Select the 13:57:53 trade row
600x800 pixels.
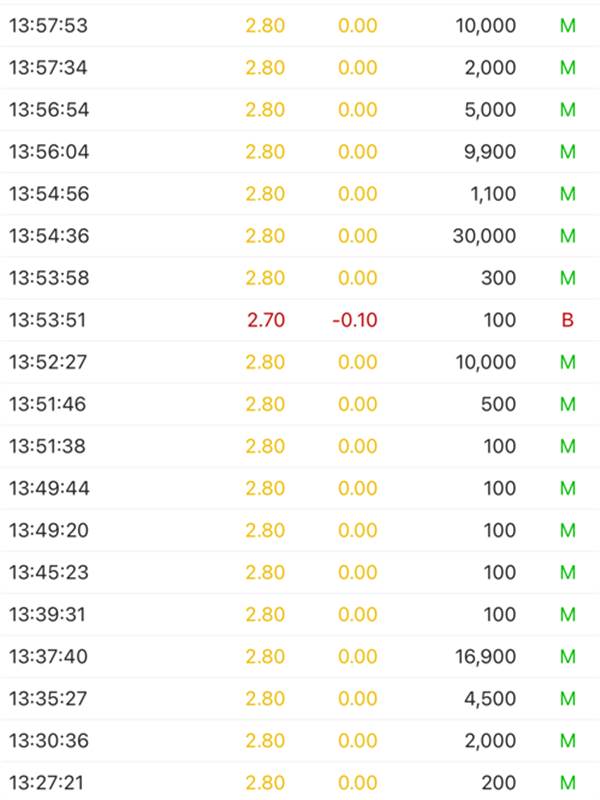pos(300,26)
